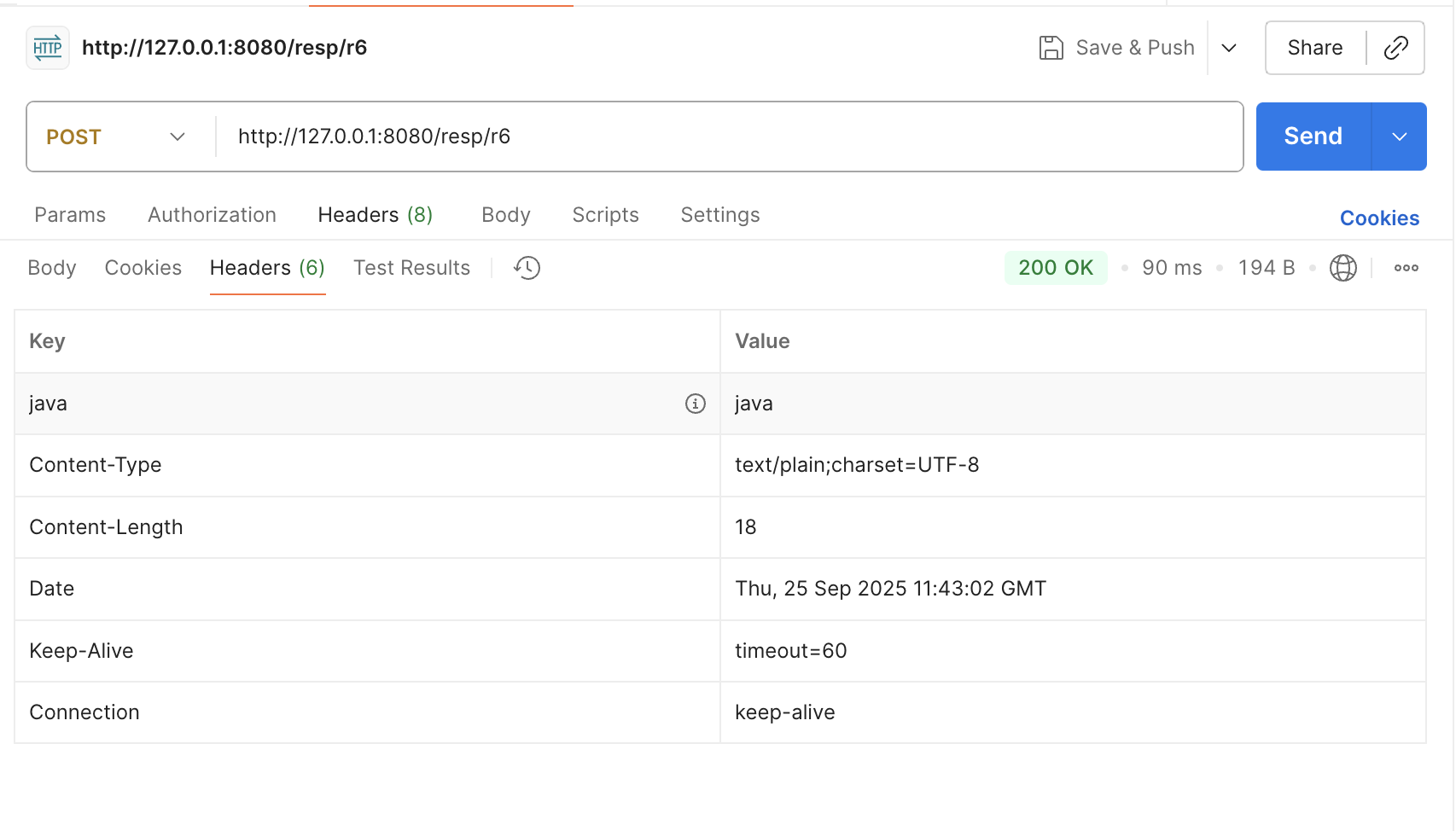
Task: Open the response more options ellipsis
Action: [x=1406, y=268]
